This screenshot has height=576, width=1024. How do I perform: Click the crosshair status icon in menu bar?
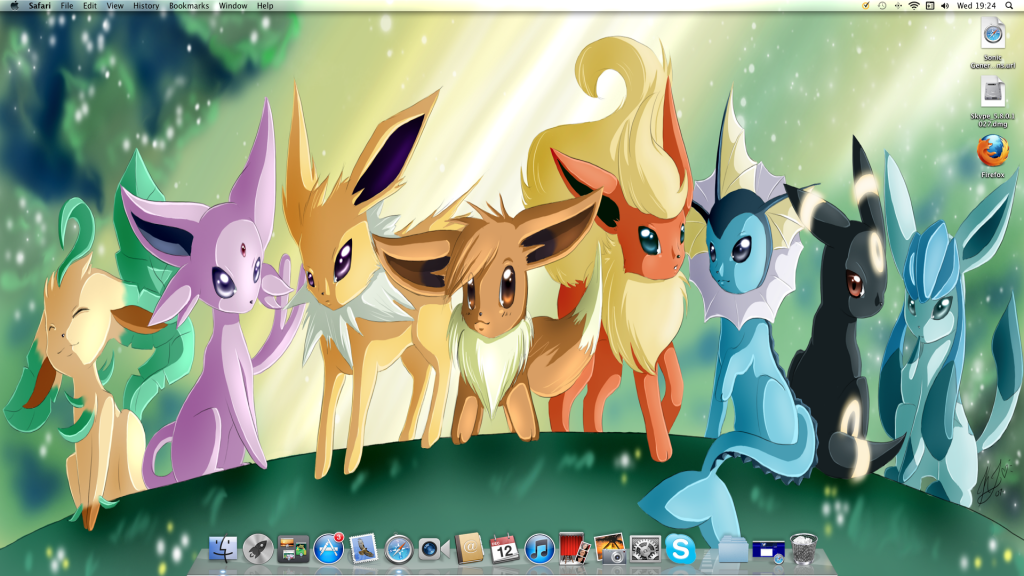[x=898, y=6]
